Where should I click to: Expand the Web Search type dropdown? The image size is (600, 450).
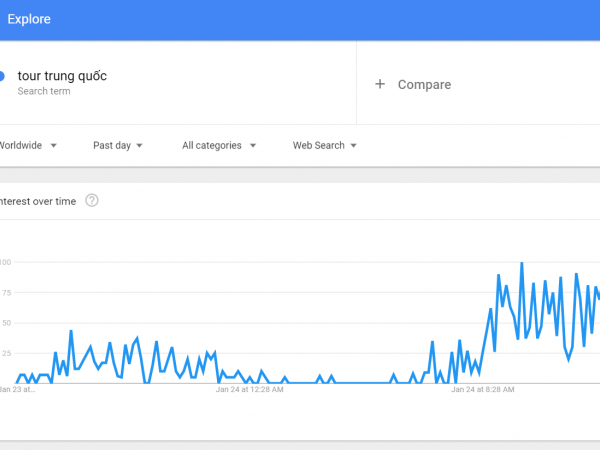pos(325,145)
